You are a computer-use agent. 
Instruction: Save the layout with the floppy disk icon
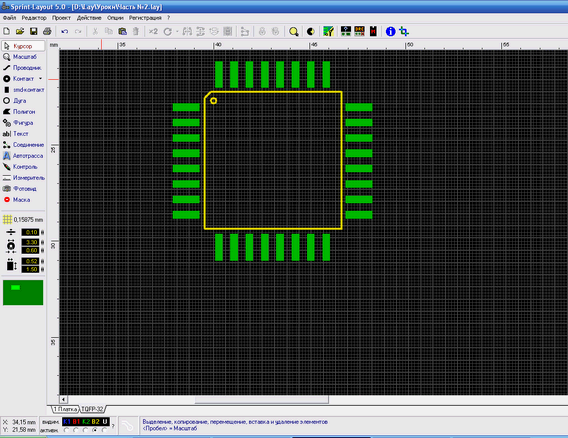[x=34, y=32]
